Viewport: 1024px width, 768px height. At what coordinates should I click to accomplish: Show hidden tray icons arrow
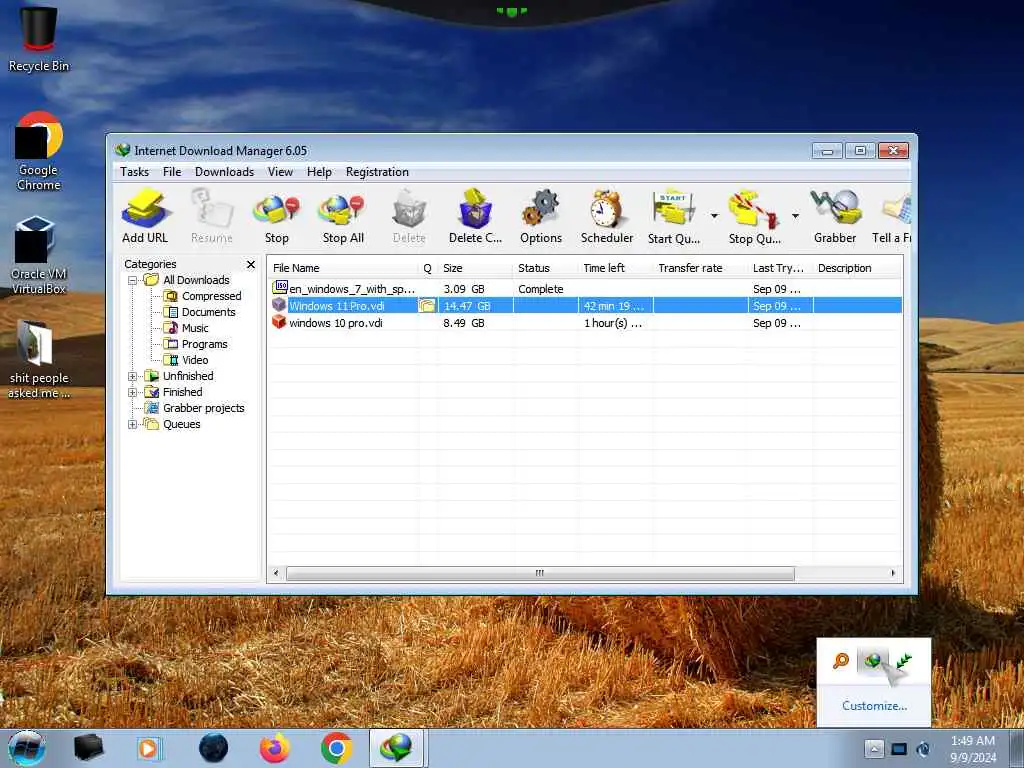tap(874, 749)
